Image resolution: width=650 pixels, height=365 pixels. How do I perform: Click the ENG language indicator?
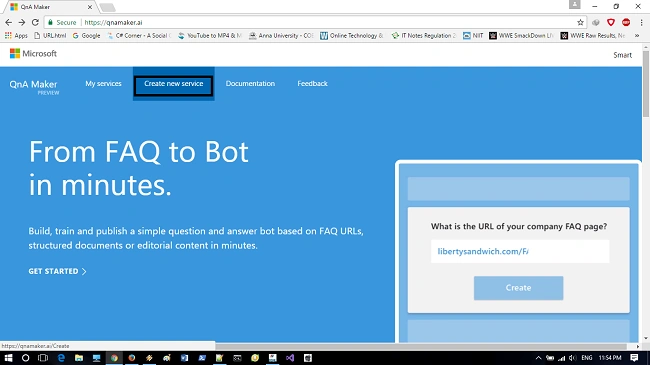pos(587,358)
